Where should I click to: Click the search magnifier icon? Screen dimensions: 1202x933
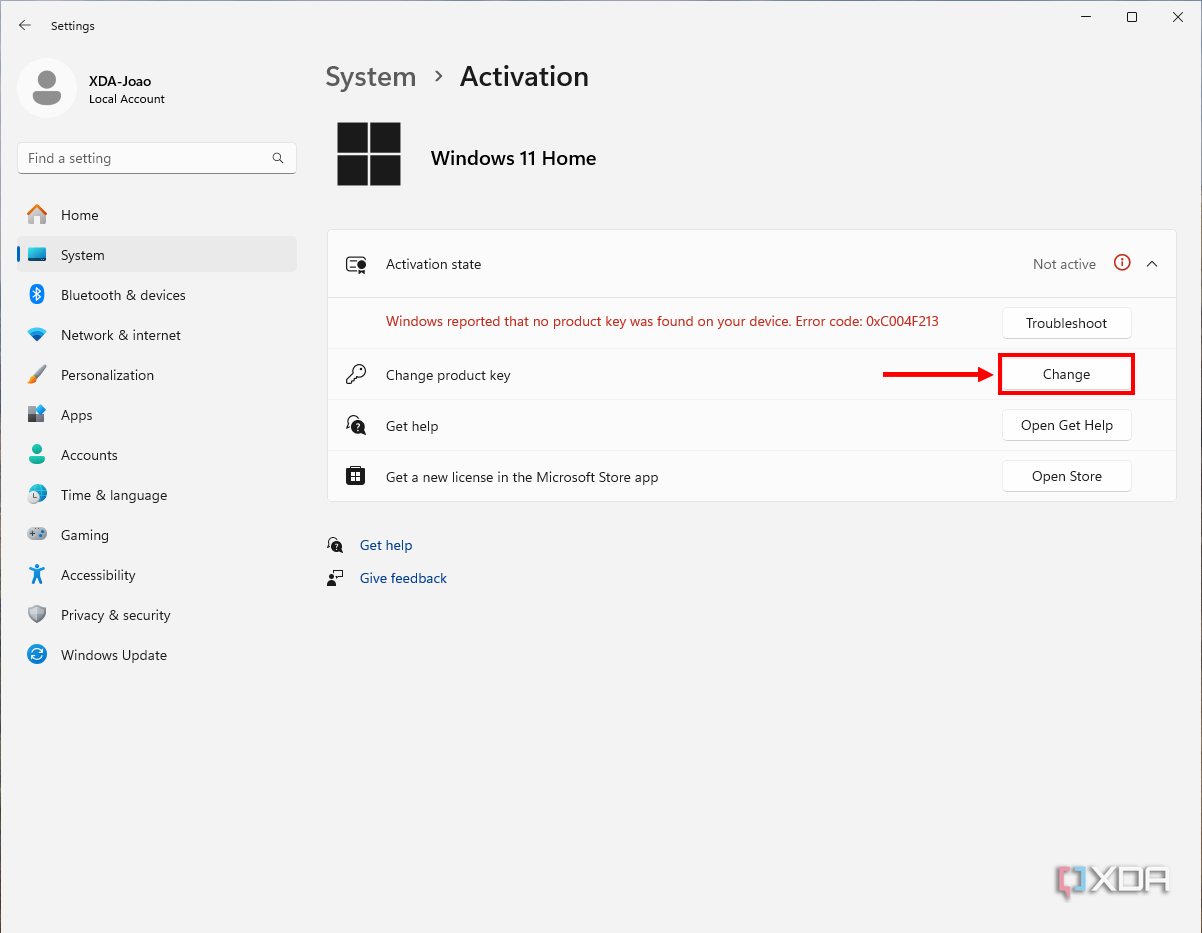point(278,158)
